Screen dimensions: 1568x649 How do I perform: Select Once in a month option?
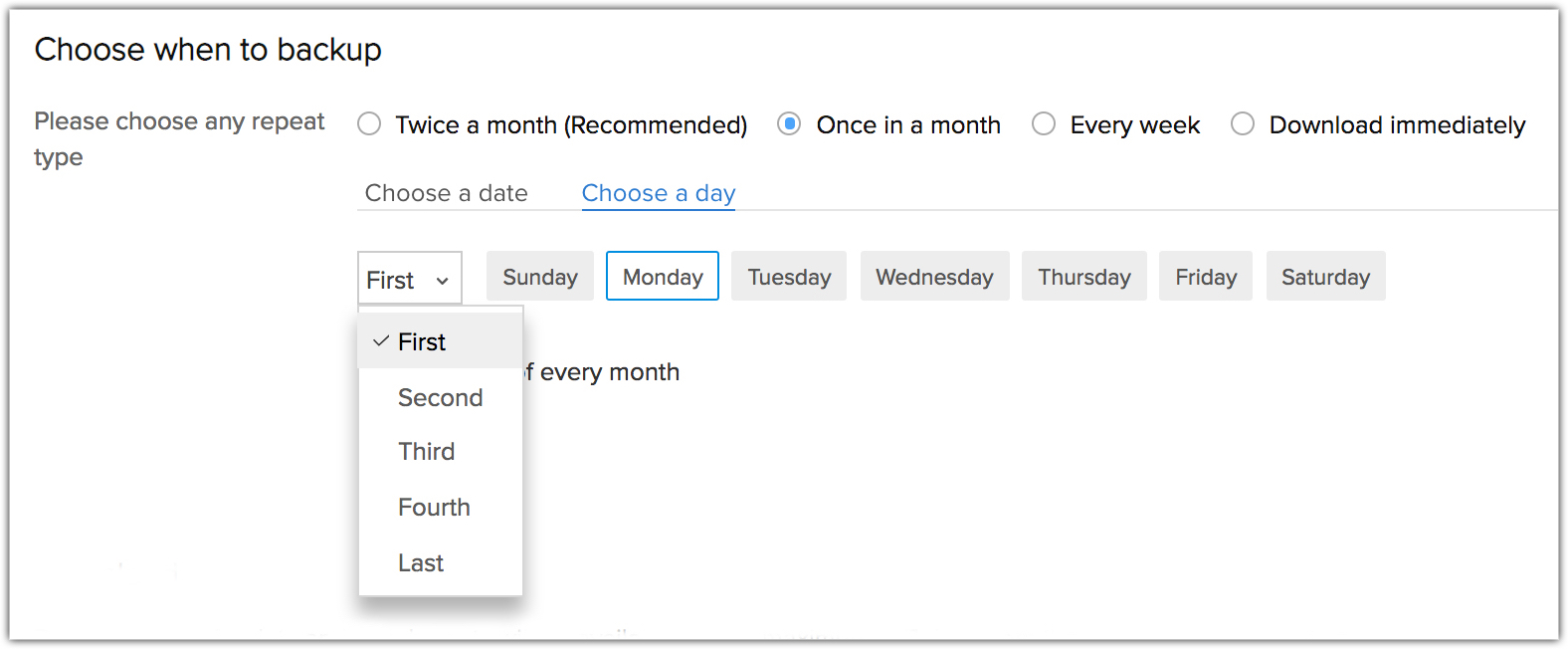click(789, 124)
